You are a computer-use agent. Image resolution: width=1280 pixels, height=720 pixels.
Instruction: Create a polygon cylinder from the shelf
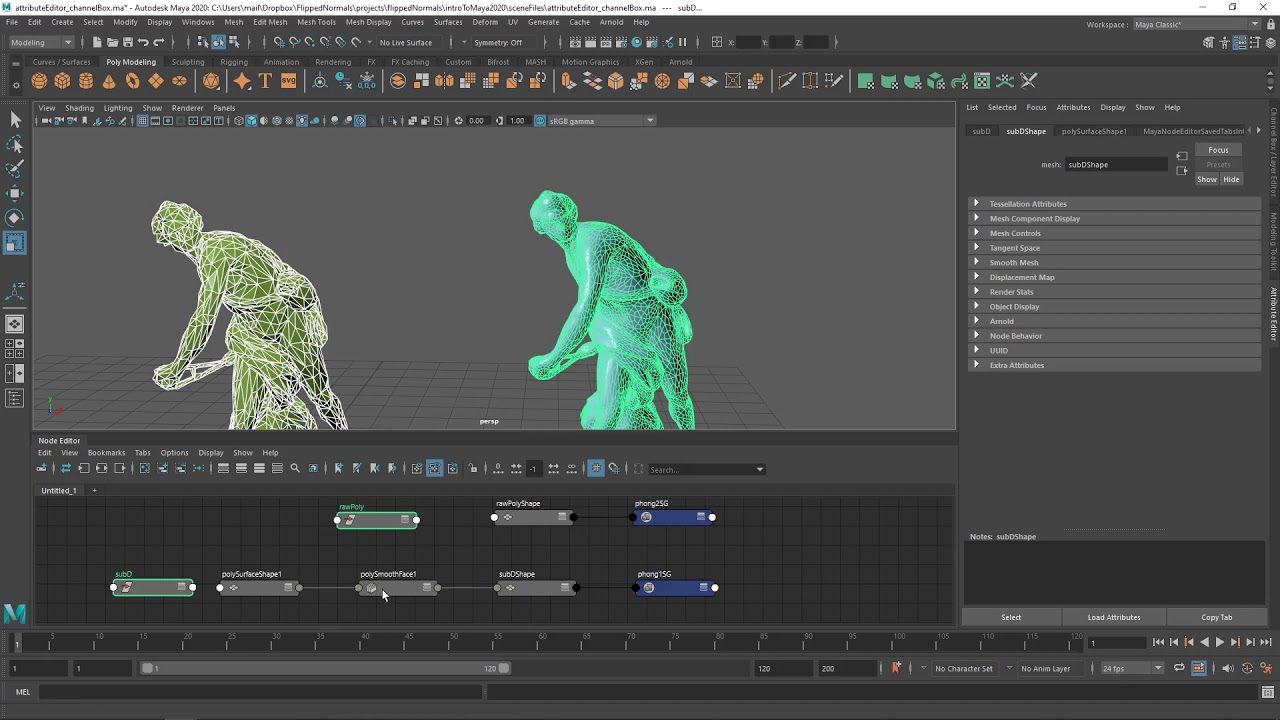point(86,81)
